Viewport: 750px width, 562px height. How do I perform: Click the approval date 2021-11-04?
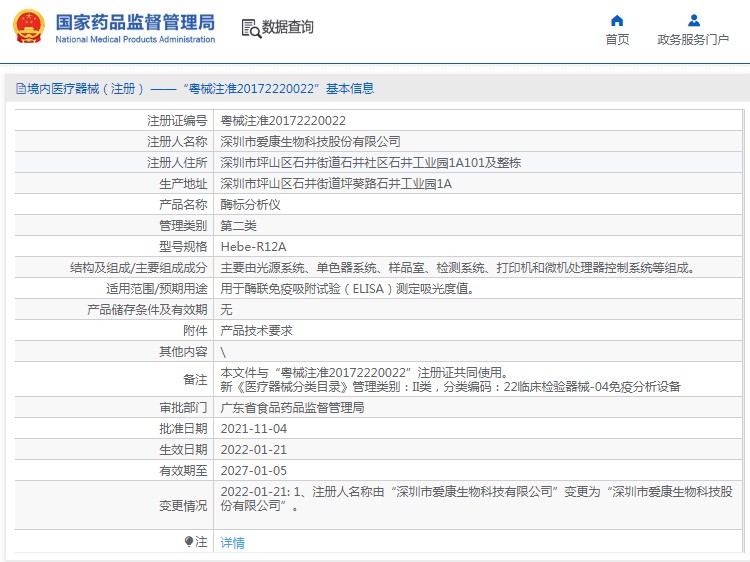coord(254,428)
